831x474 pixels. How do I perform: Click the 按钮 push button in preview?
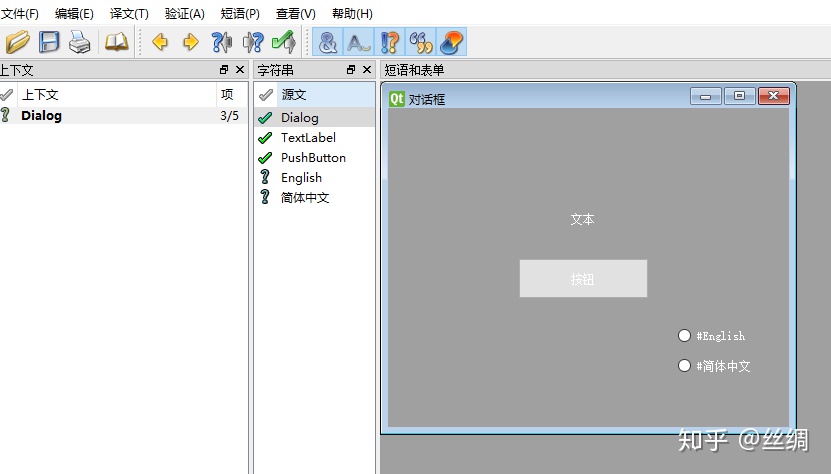point(583,278)
